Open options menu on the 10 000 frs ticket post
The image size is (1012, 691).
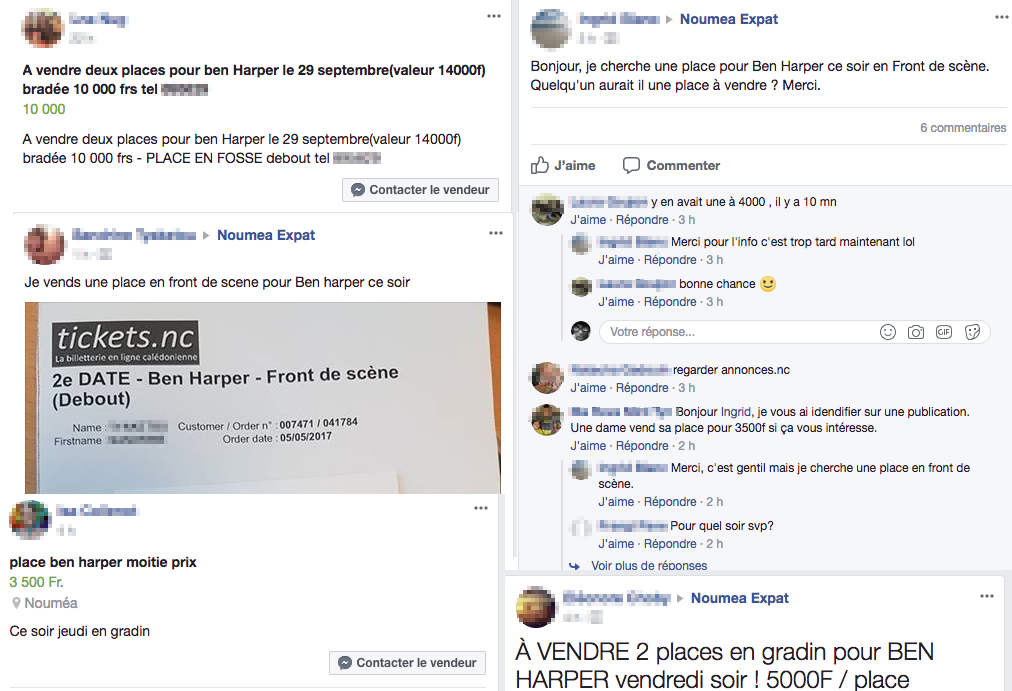coord(494,16)
